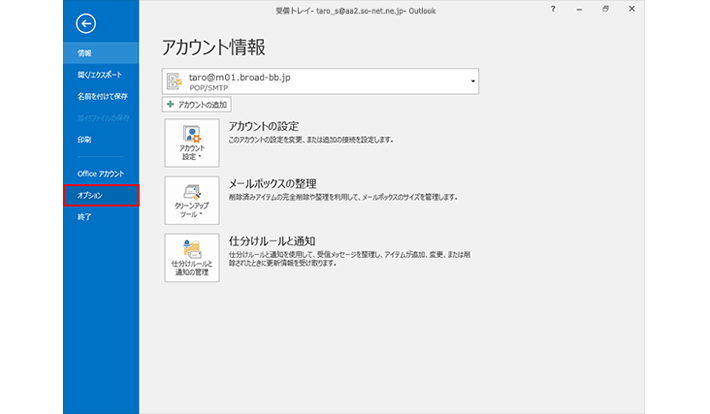Go to Office アカウント in sidebar
Screen dimensions: 710x414
click(101, 173)
